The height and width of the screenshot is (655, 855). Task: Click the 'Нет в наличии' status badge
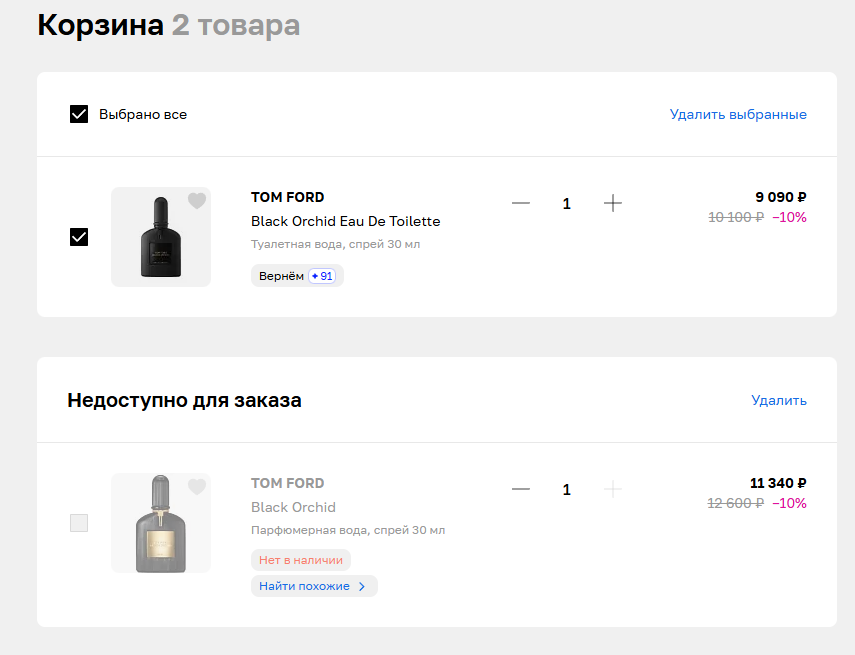(x=301, y=560)
